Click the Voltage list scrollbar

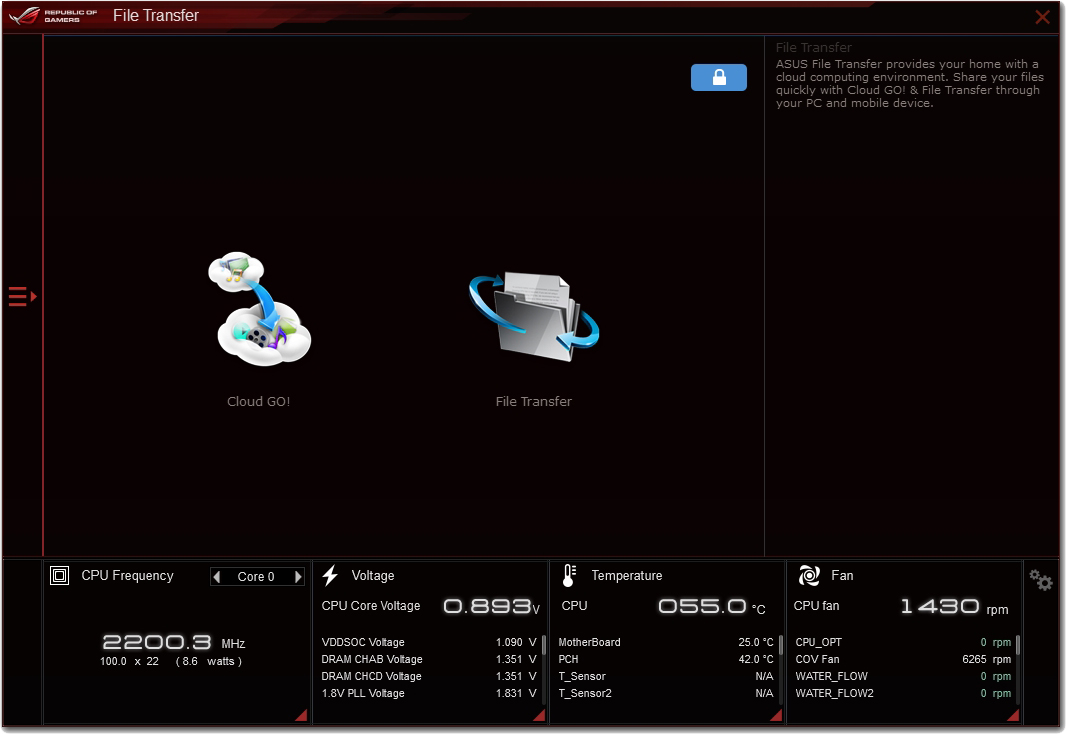coord(544,645)
